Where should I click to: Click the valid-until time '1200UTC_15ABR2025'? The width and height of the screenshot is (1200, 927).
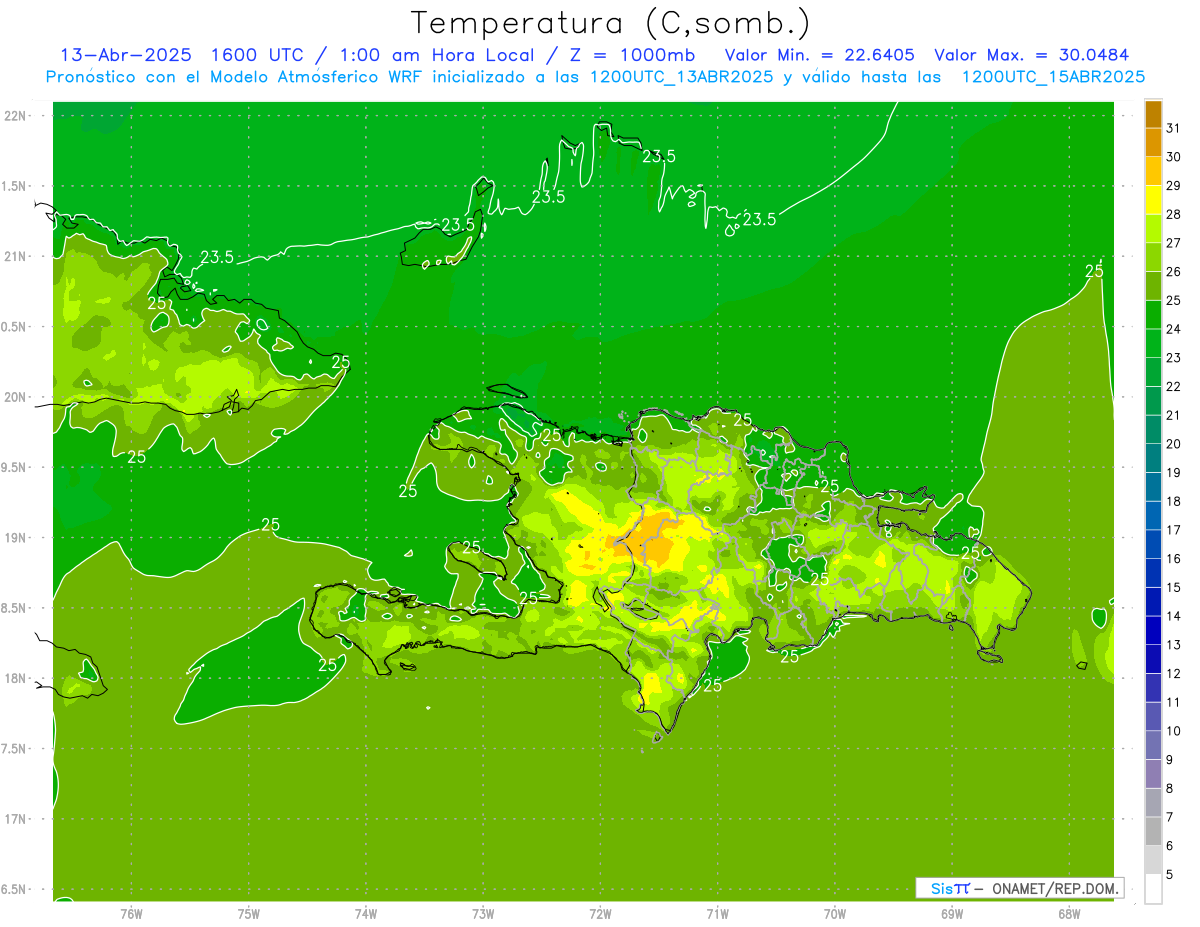pos(1053,77)
